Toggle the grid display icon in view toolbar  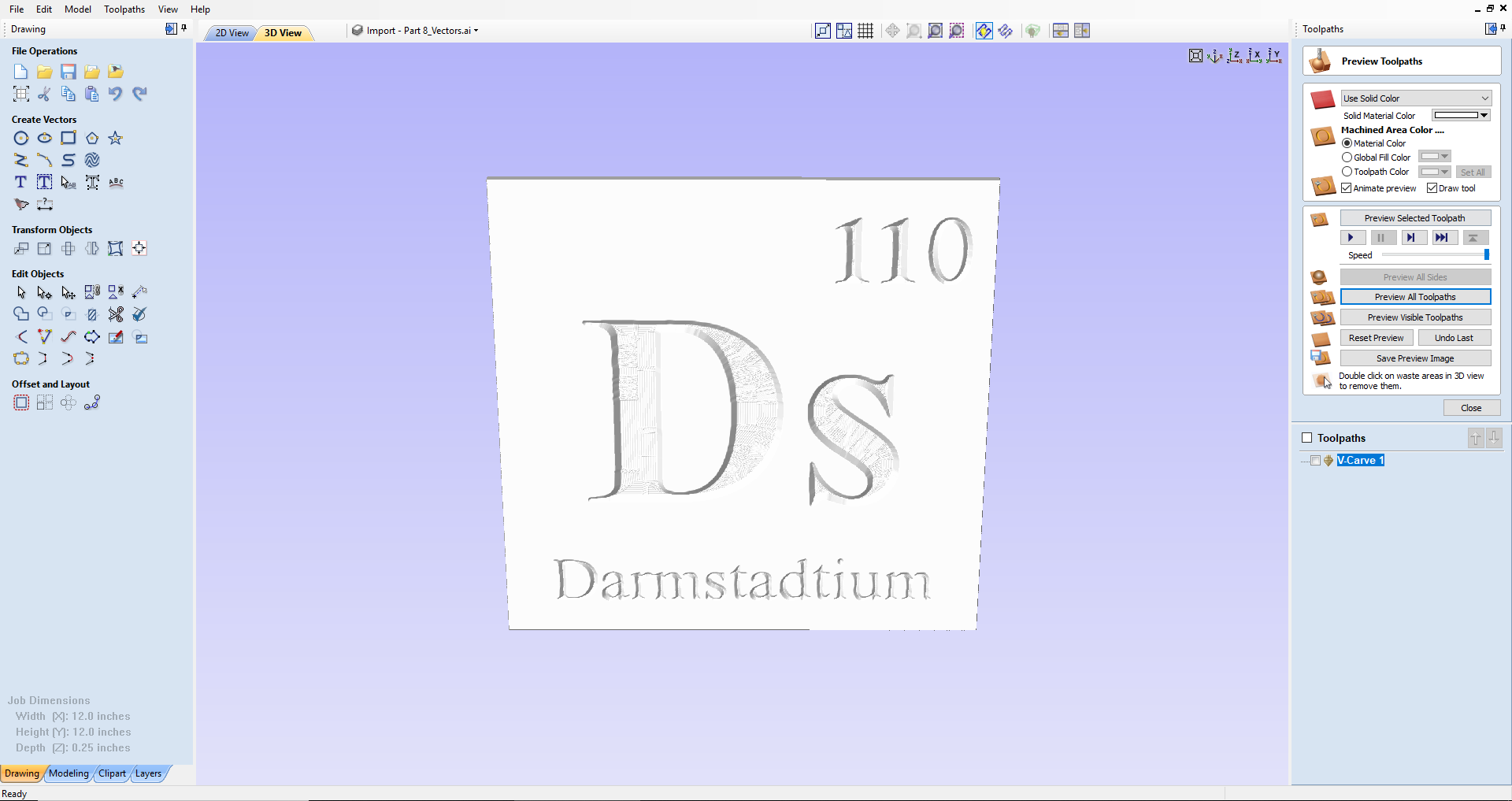[865, 31]
